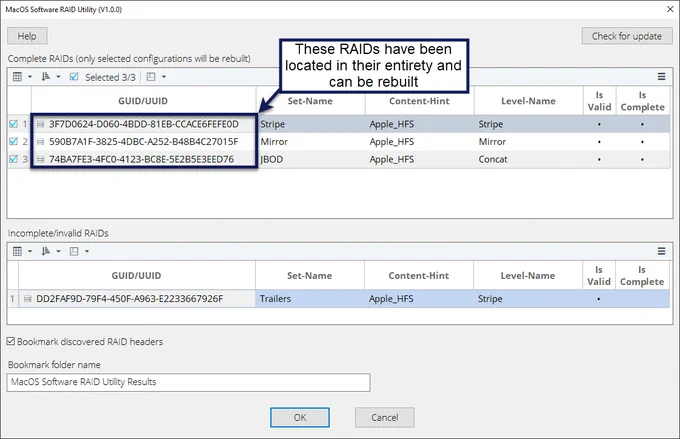This screenshot has width=680, height=439.
Task: Click column layout icon in Incomplete RAIDs toolbar
Action: coord(74,251)
